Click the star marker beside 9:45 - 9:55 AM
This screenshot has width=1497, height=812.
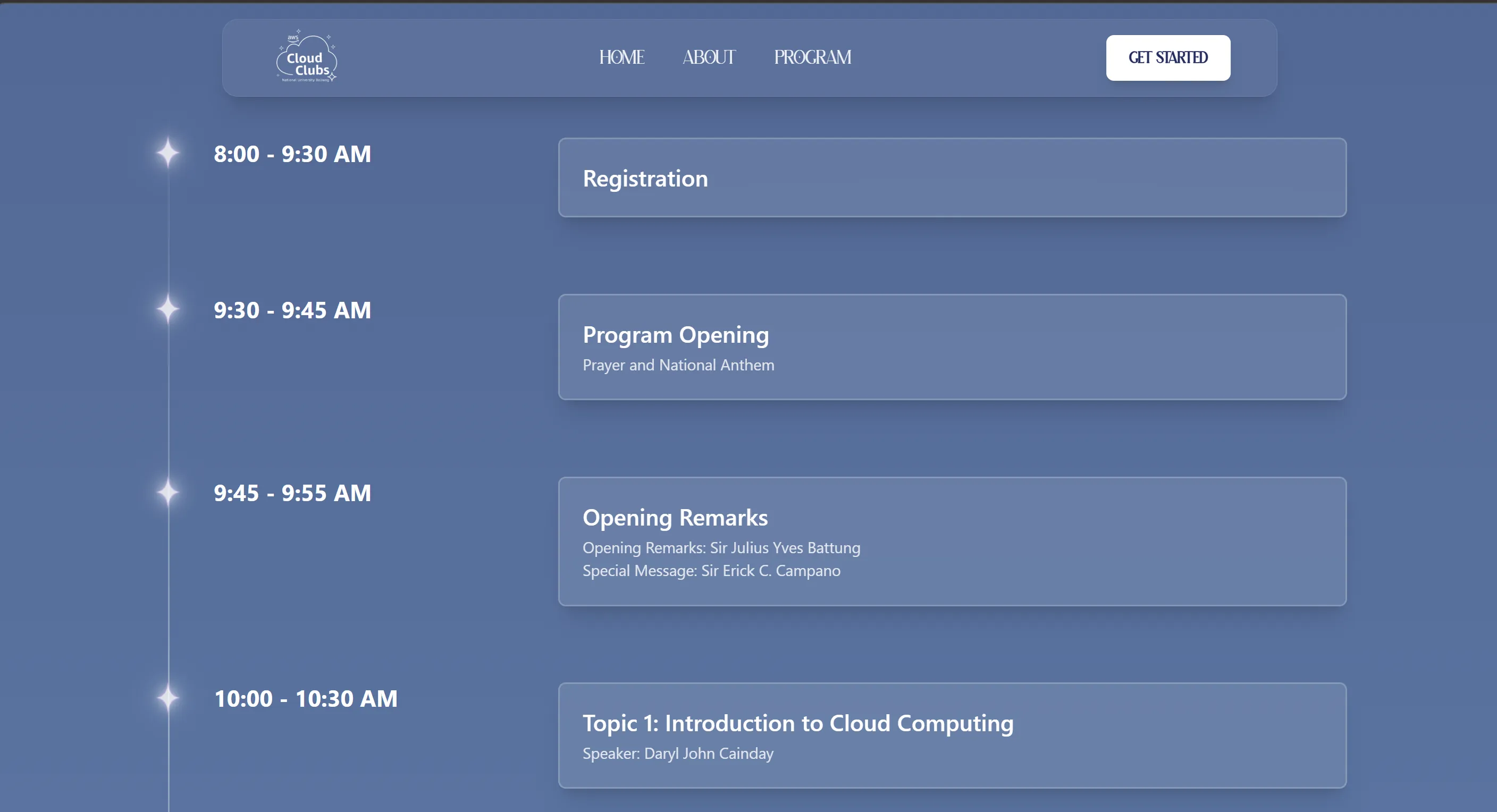click(168, 492)
